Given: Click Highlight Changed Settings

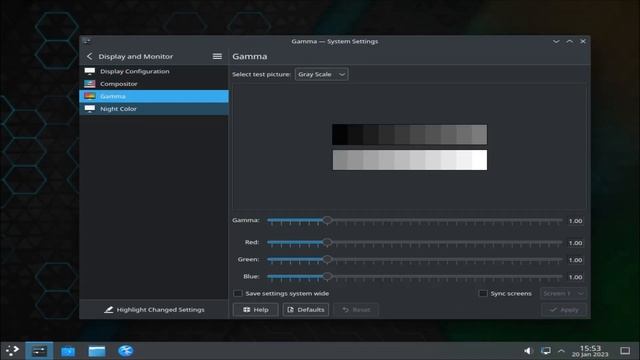Looking at the screenshot, I should 154,310.
